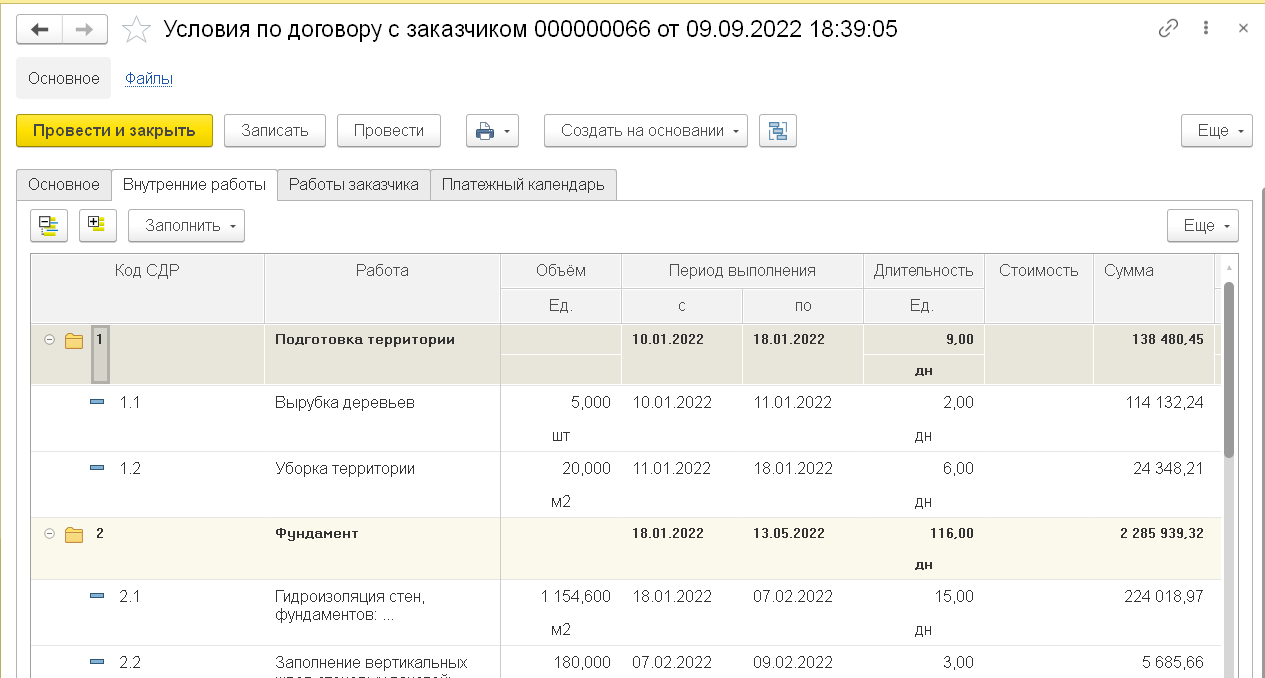The width and height of the screenshot is (1265, 678).
Task: Switch to Работы заказчика tab
Action: 353,185
